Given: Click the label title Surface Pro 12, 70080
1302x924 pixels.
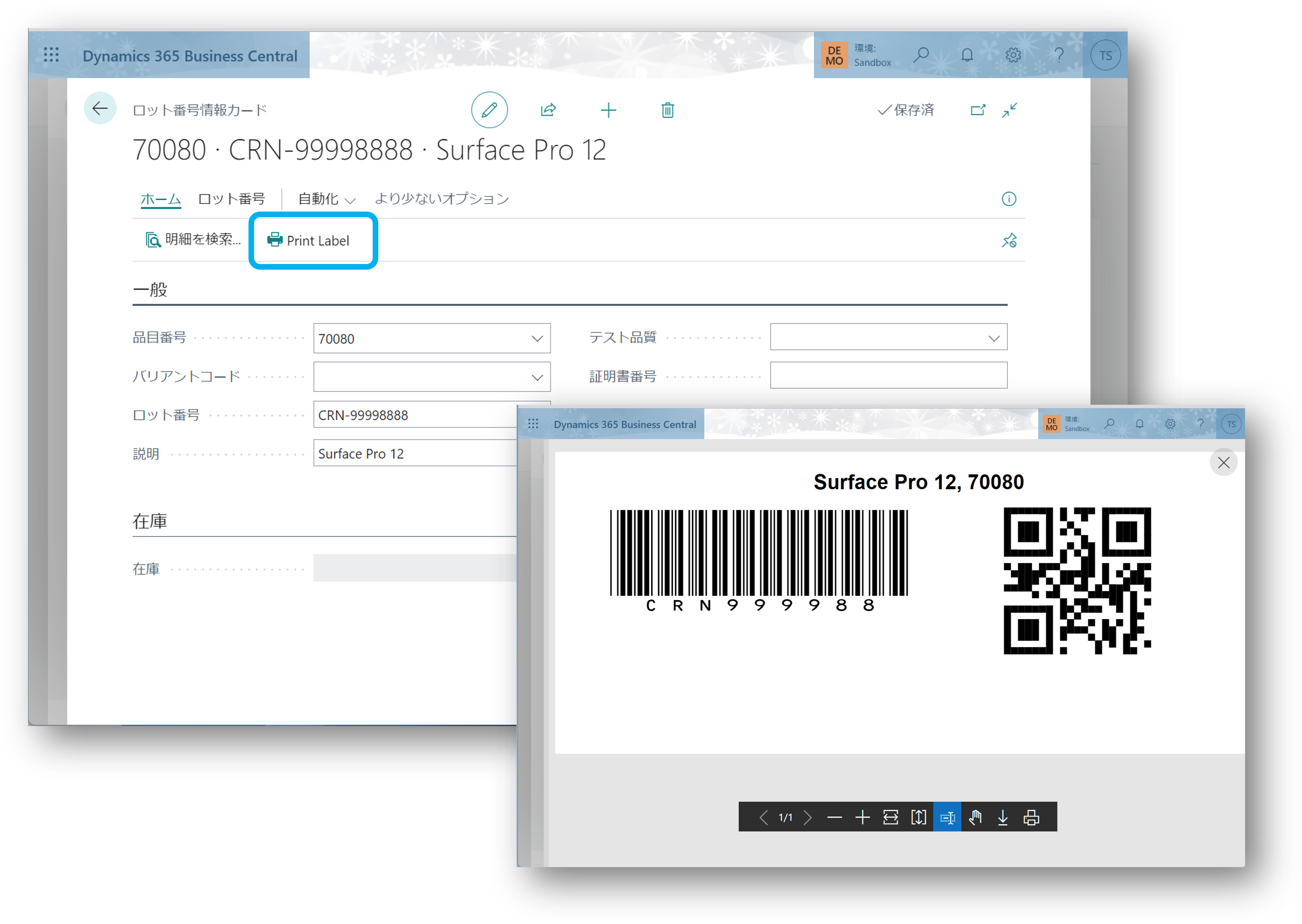Looking at the screenshot, I should point(918,482).
